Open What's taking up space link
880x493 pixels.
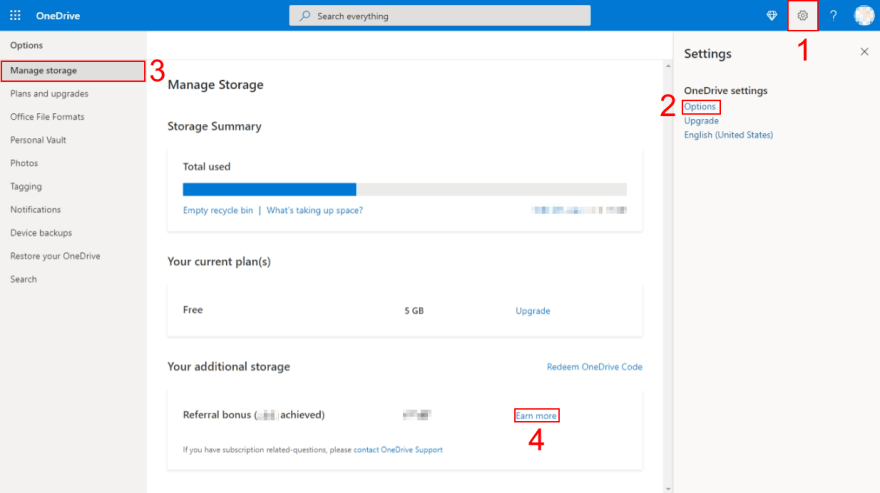[x=314, y=211]
